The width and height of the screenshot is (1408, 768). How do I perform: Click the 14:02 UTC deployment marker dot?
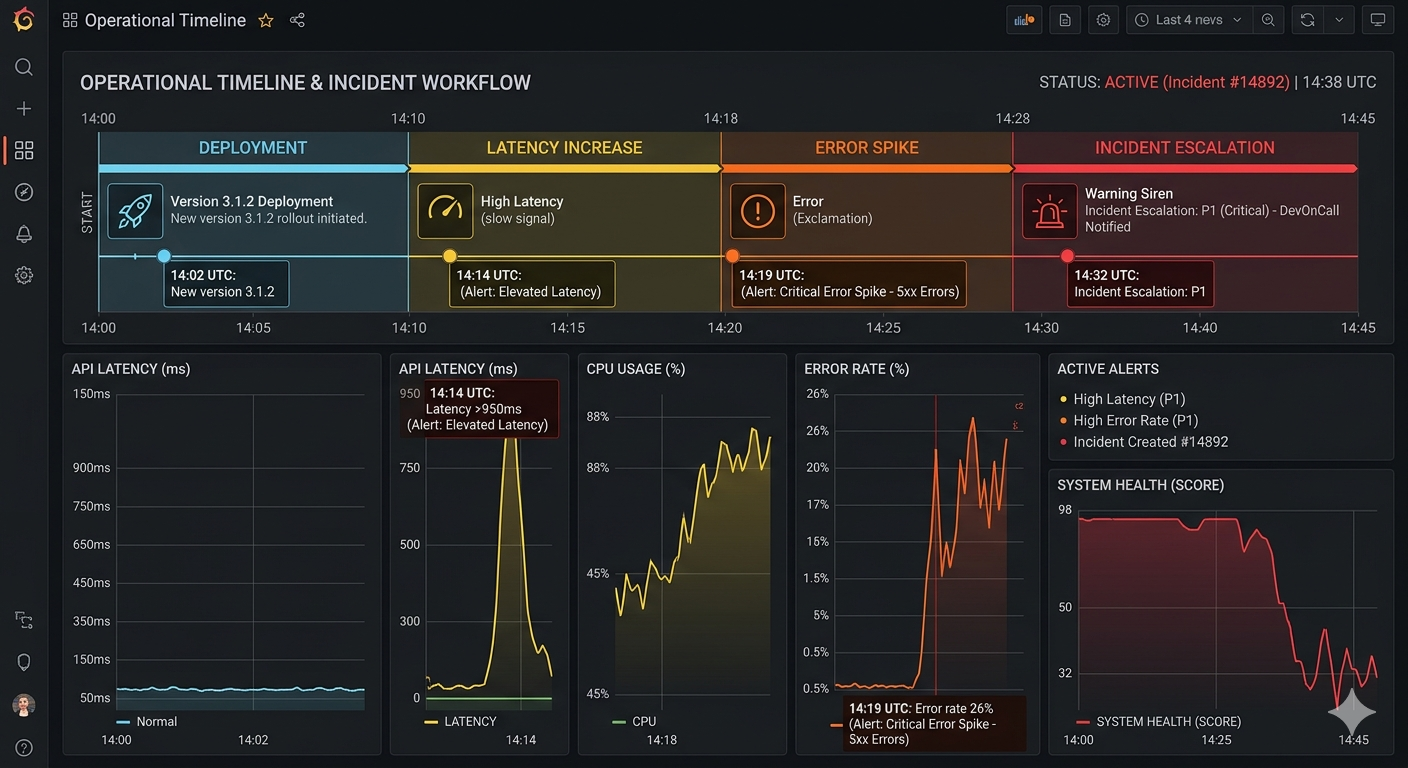164,256
